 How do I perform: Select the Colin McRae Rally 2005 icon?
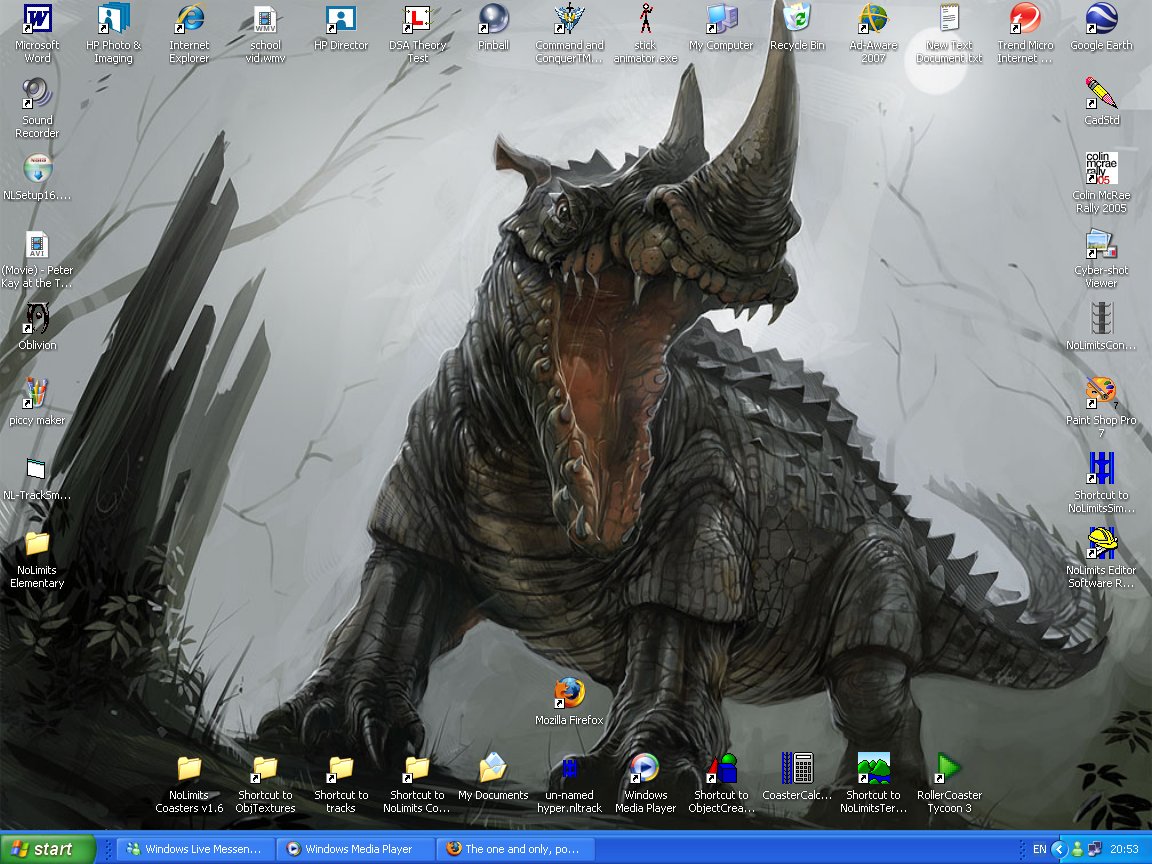point(1101,170)
